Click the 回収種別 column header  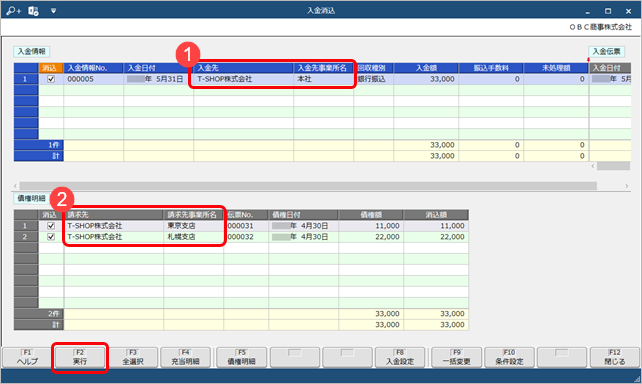click(x=373, y=68)
